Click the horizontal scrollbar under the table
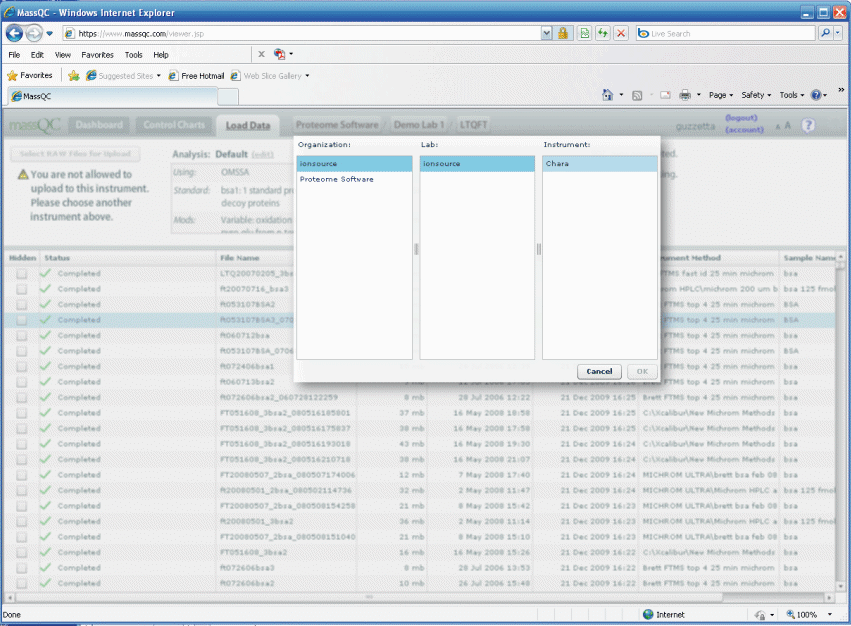The height and width of the screenshot is (626, 851). tap(369, 597)
